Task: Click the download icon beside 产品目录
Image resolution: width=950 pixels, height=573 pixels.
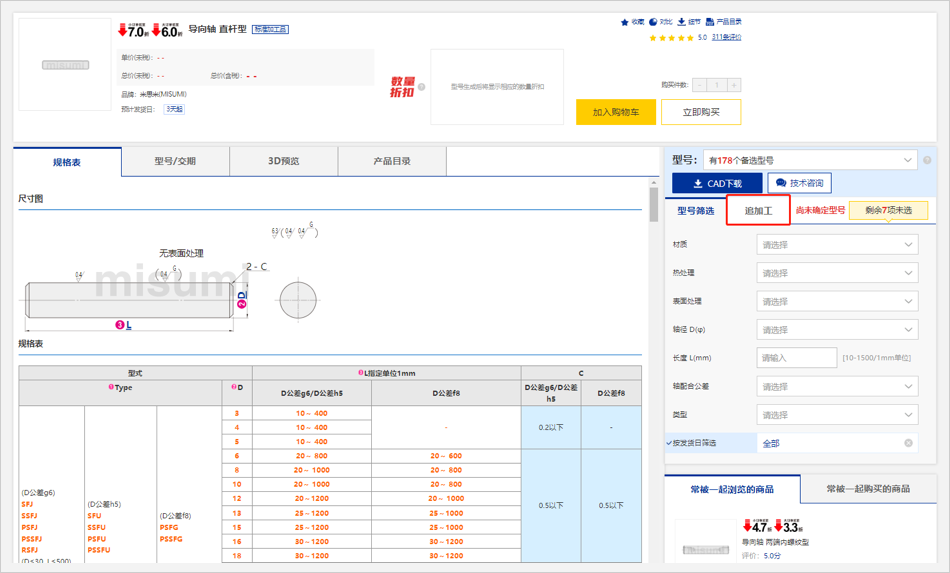Action: click(x=682, y=22)
